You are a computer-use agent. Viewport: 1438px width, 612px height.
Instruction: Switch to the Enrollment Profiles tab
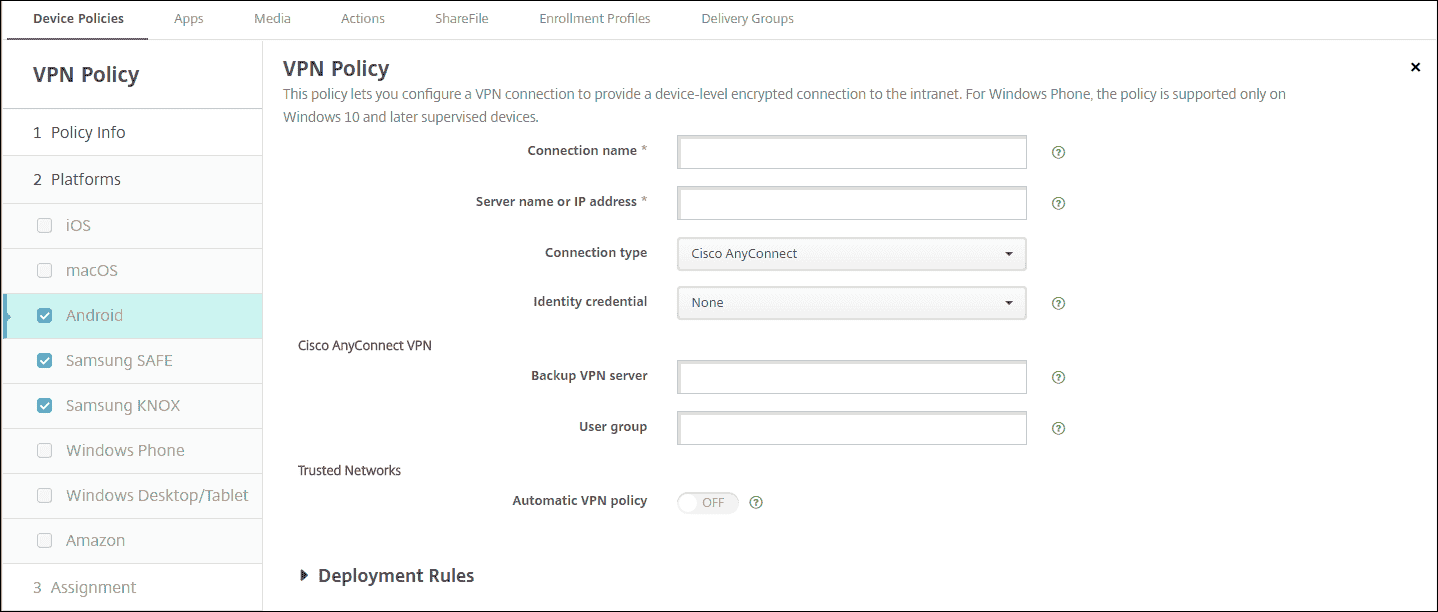tap(595, 19)
